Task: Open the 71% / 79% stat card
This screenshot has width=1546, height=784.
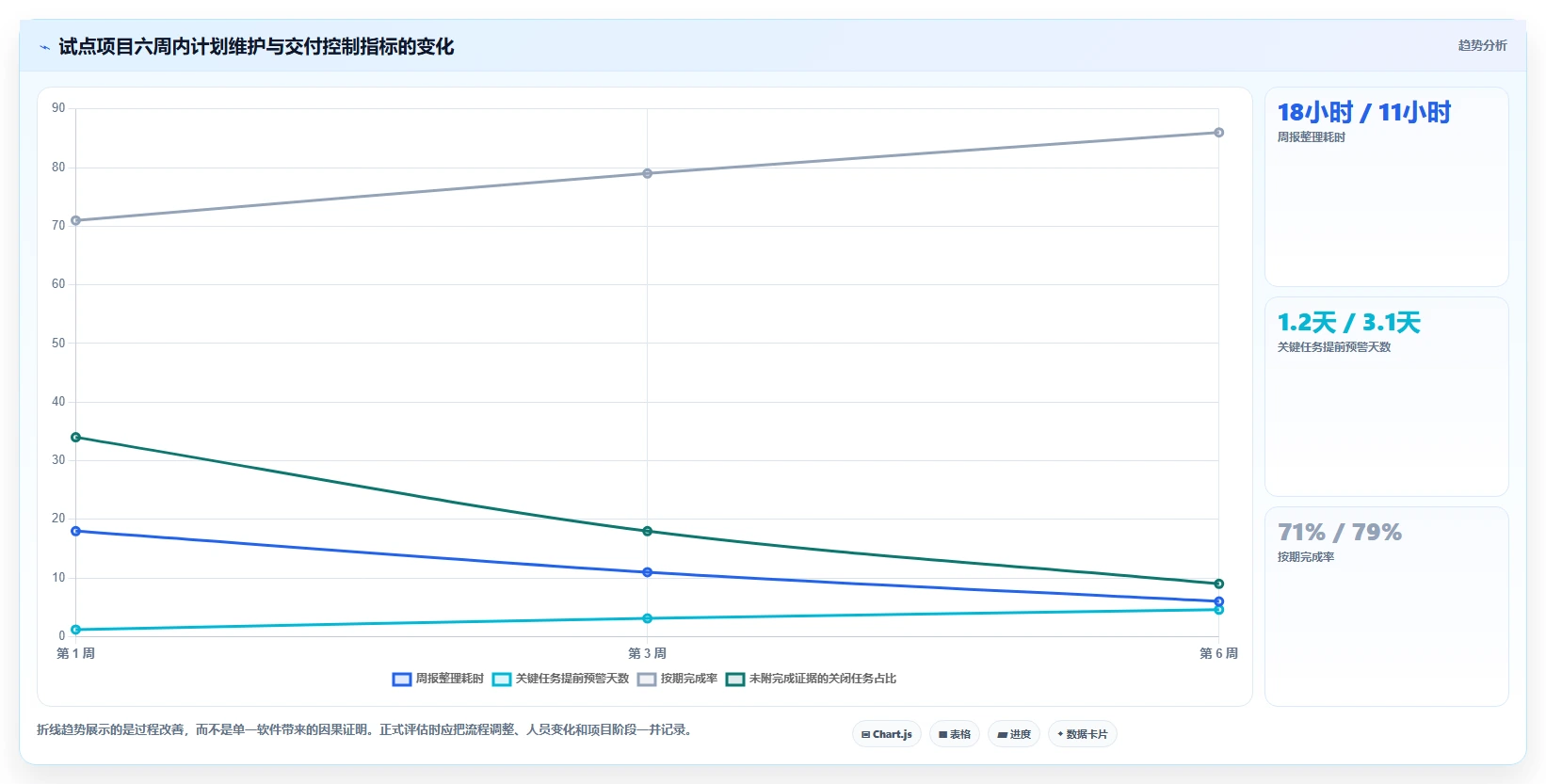Action: point(1386,607)
